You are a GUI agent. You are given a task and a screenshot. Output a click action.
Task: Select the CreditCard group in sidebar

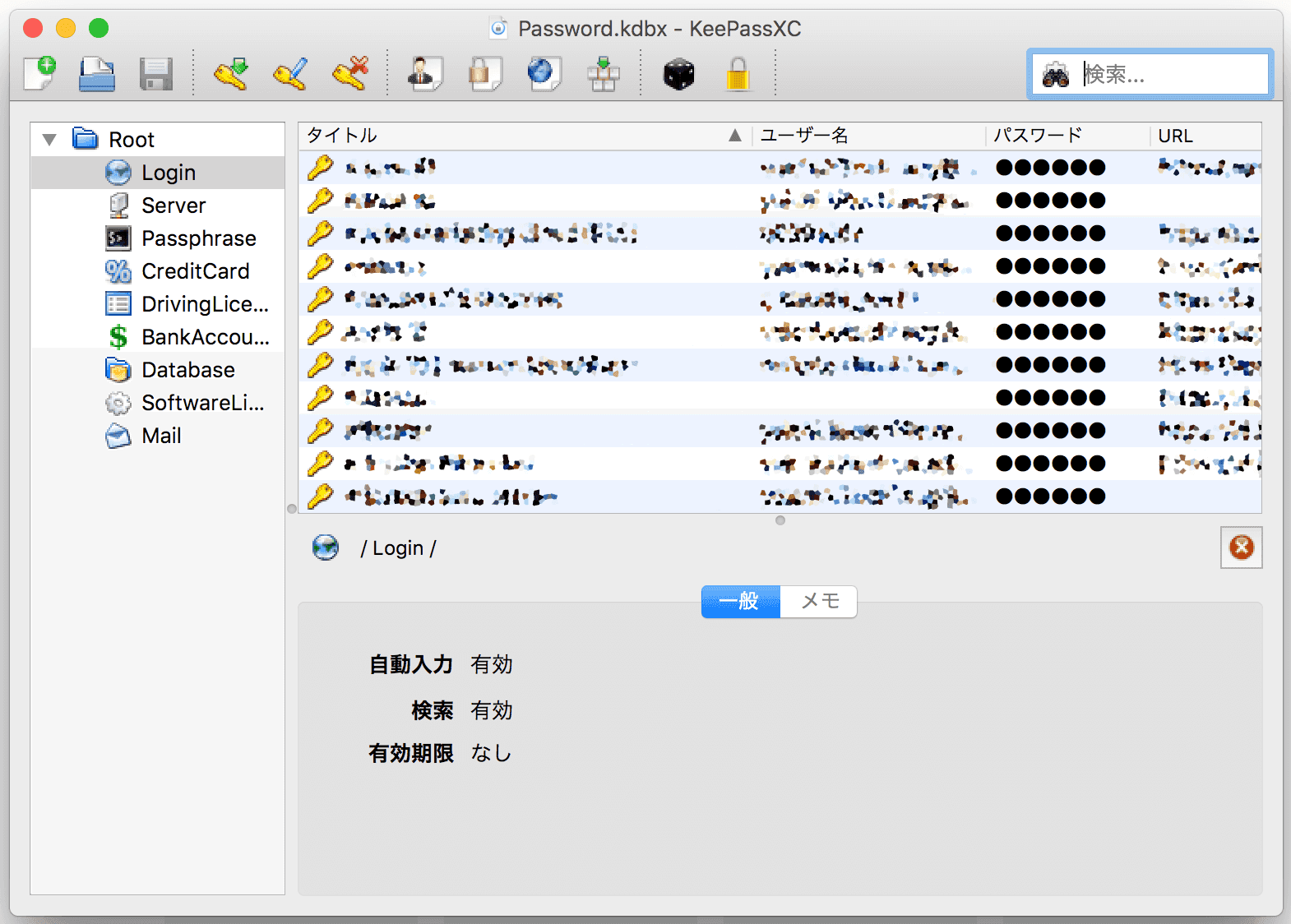coord(195,271)
